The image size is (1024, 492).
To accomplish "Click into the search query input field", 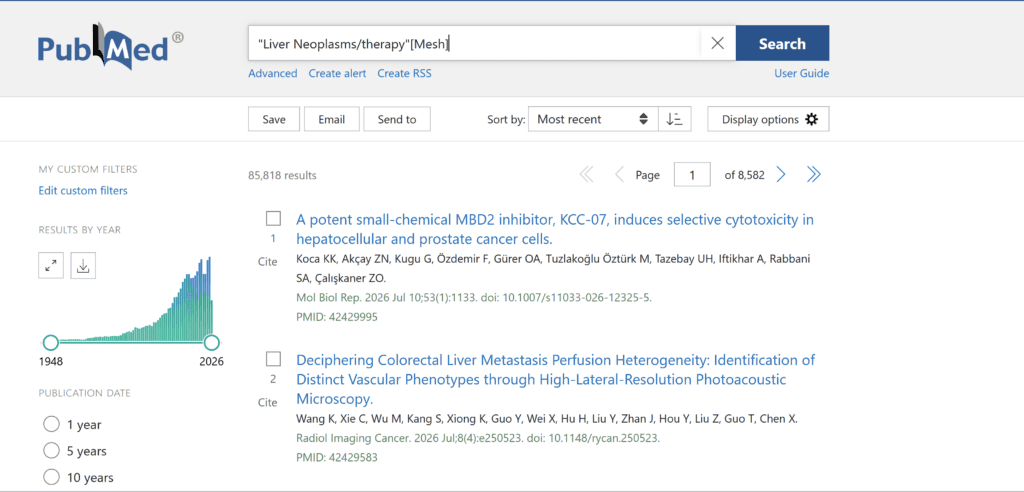I will (x=475, y=44).
